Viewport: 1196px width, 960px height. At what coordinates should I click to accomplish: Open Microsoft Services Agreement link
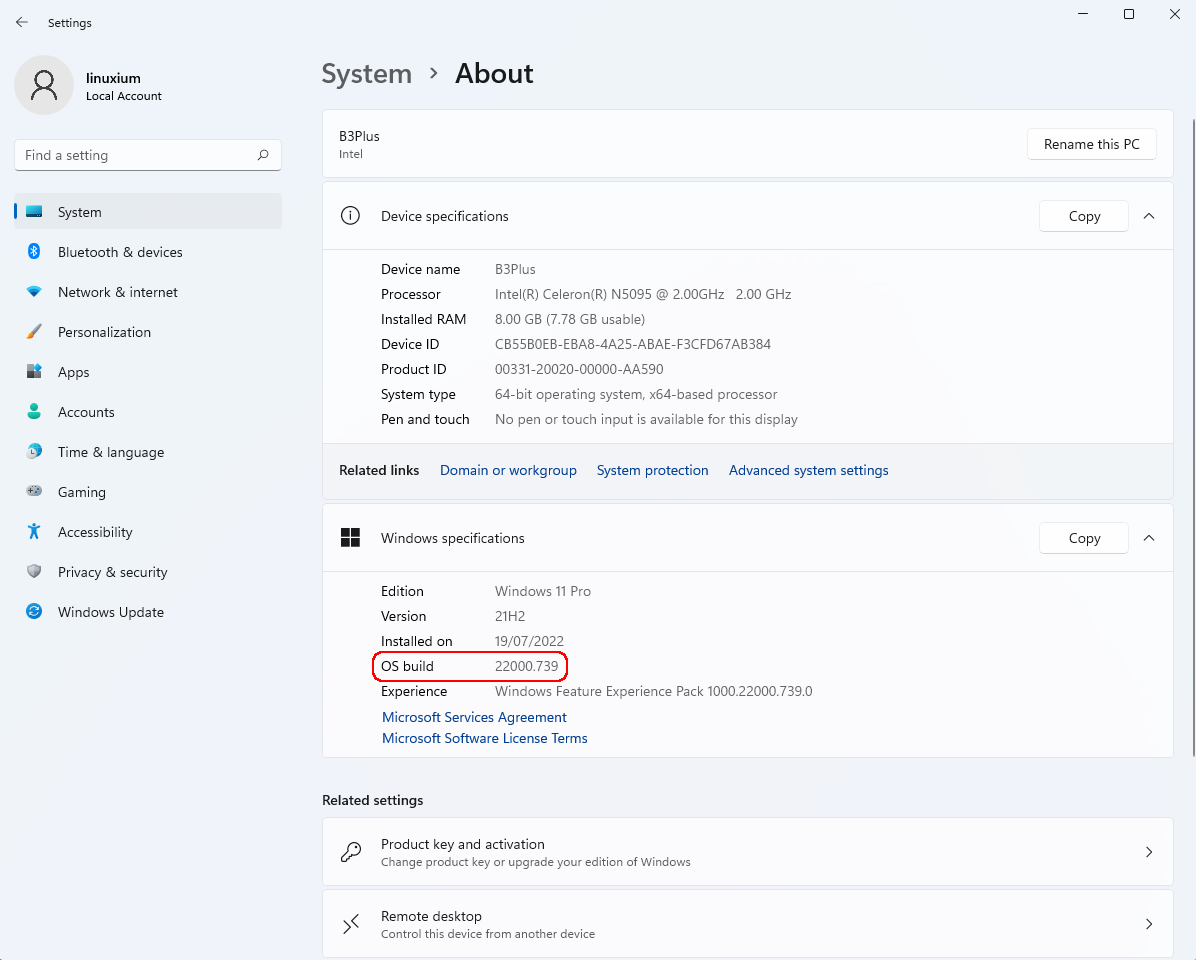474,718
